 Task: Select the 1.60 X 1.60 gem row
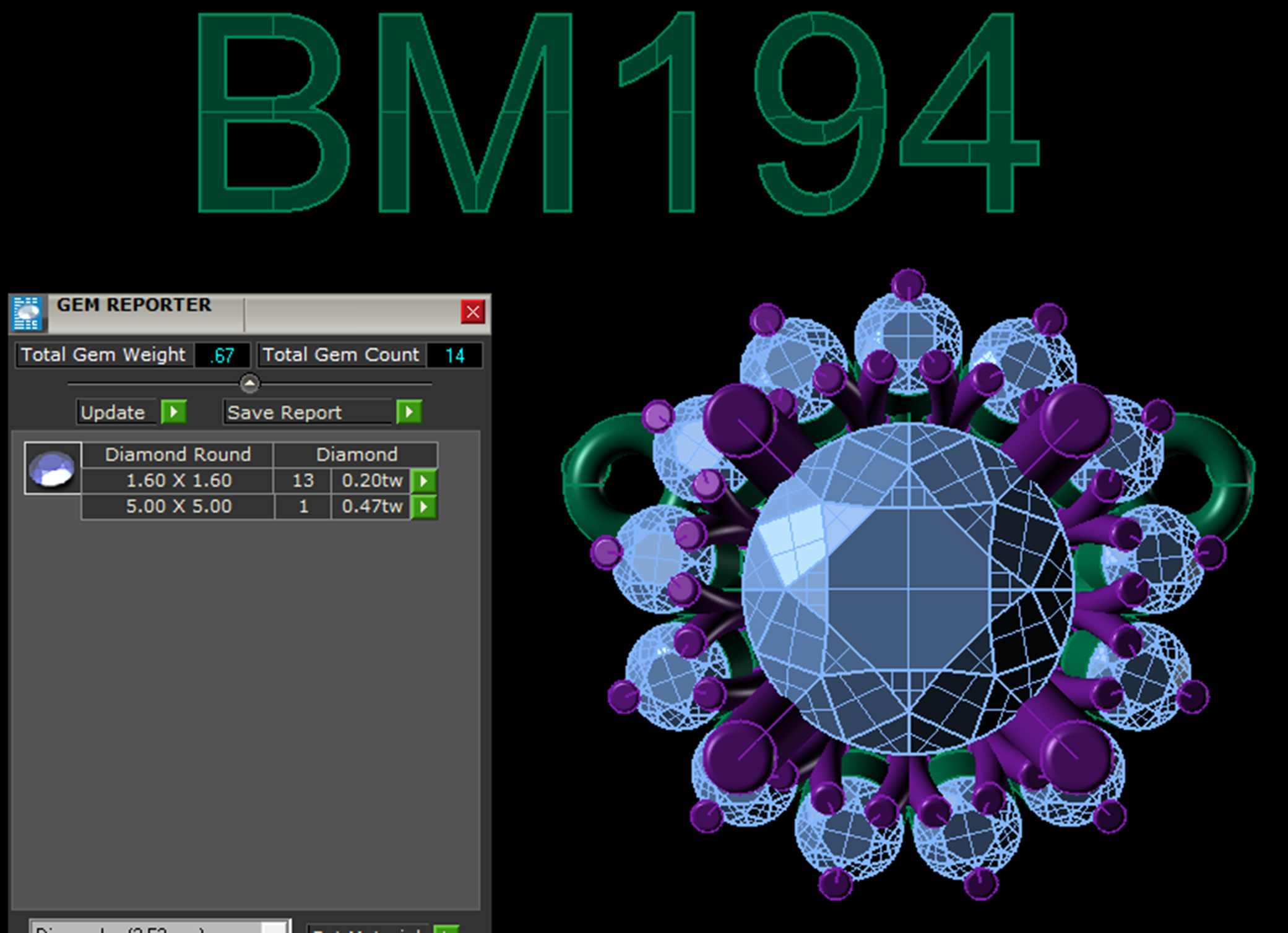click(178, 481)
